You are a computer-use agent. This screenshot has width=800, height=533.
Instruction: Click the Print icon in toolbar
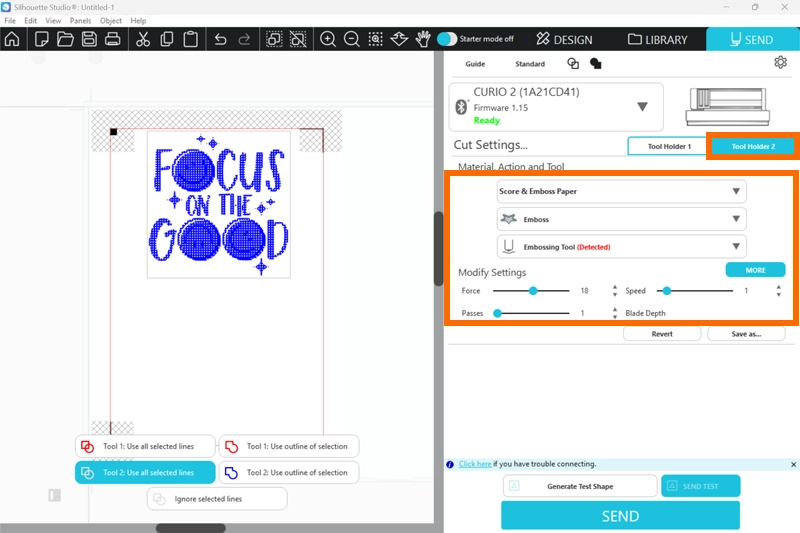113,40
